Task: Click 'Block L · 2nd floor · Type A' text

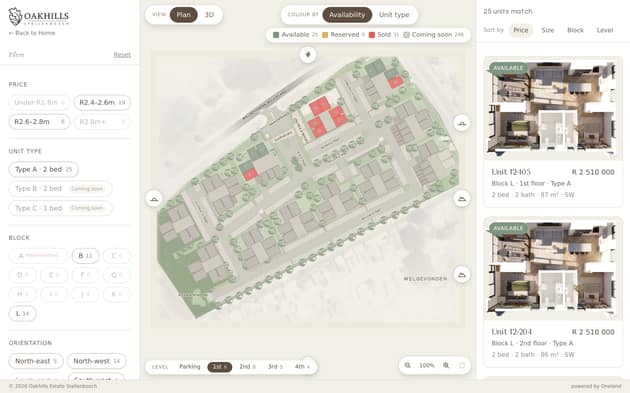Action: click(532, 343)
